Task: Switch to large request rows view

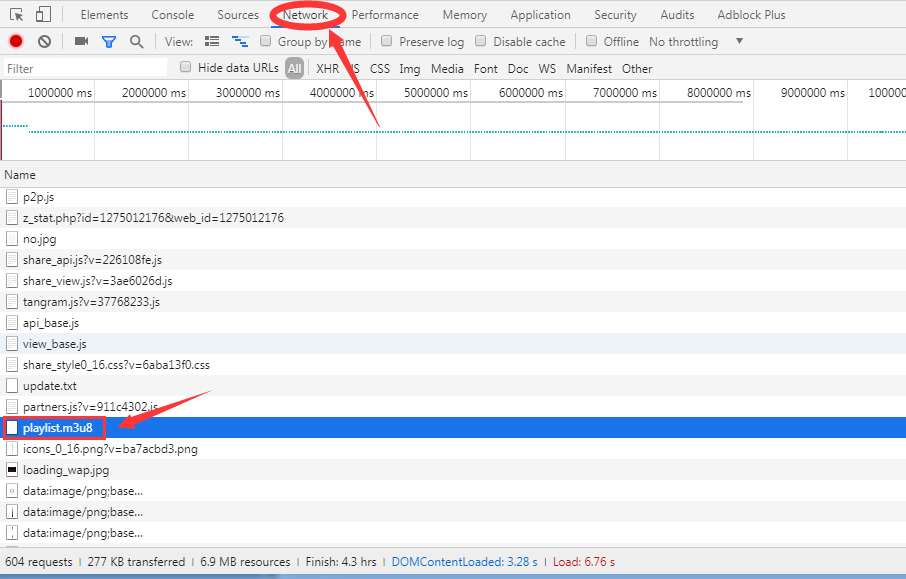Action: tap(212, 42)
